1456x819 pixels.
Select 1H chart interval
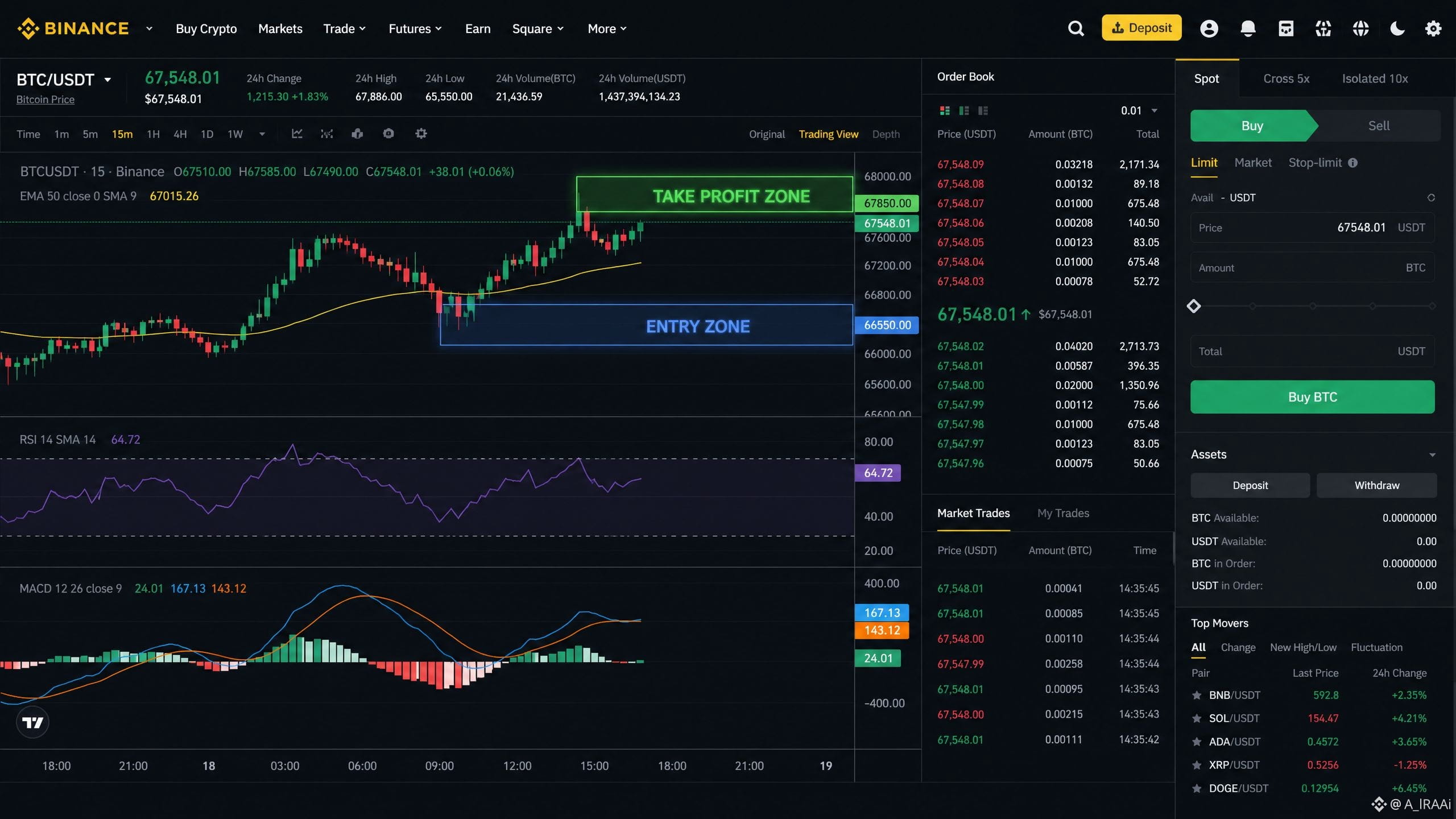coord(153,134)
